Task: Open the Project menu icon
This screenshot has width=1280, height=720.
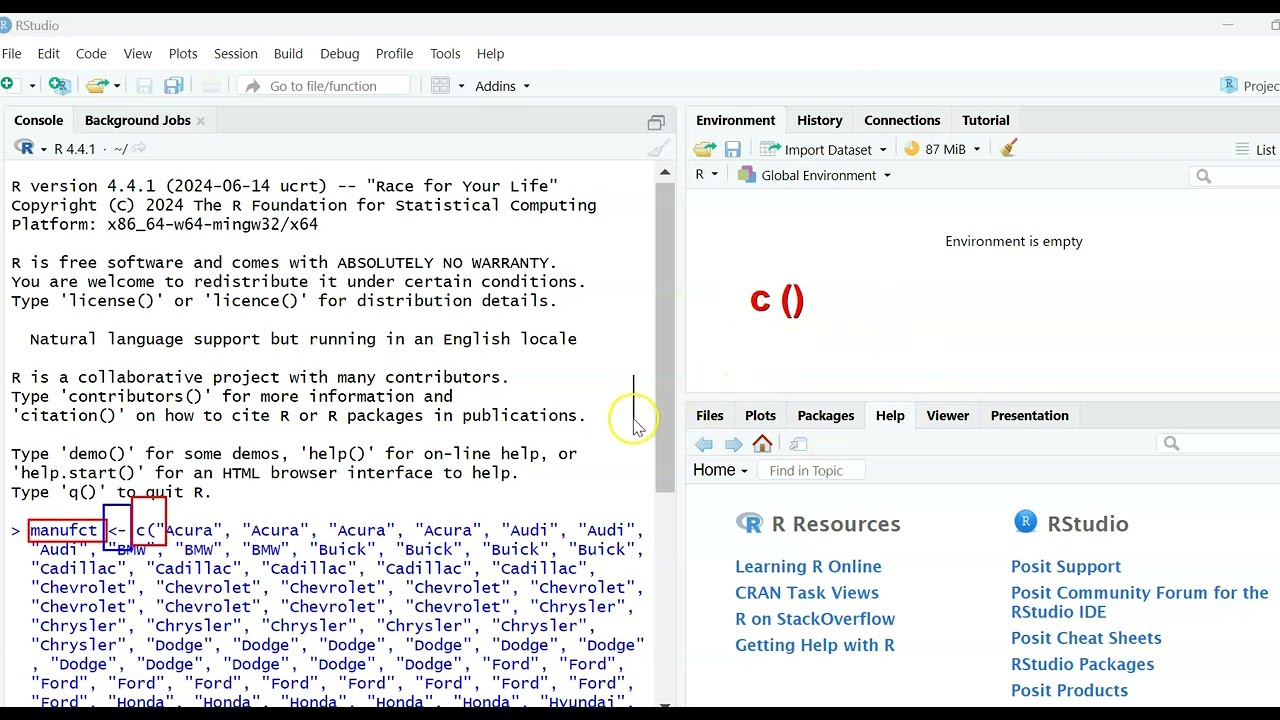Action: (1229, 86)
